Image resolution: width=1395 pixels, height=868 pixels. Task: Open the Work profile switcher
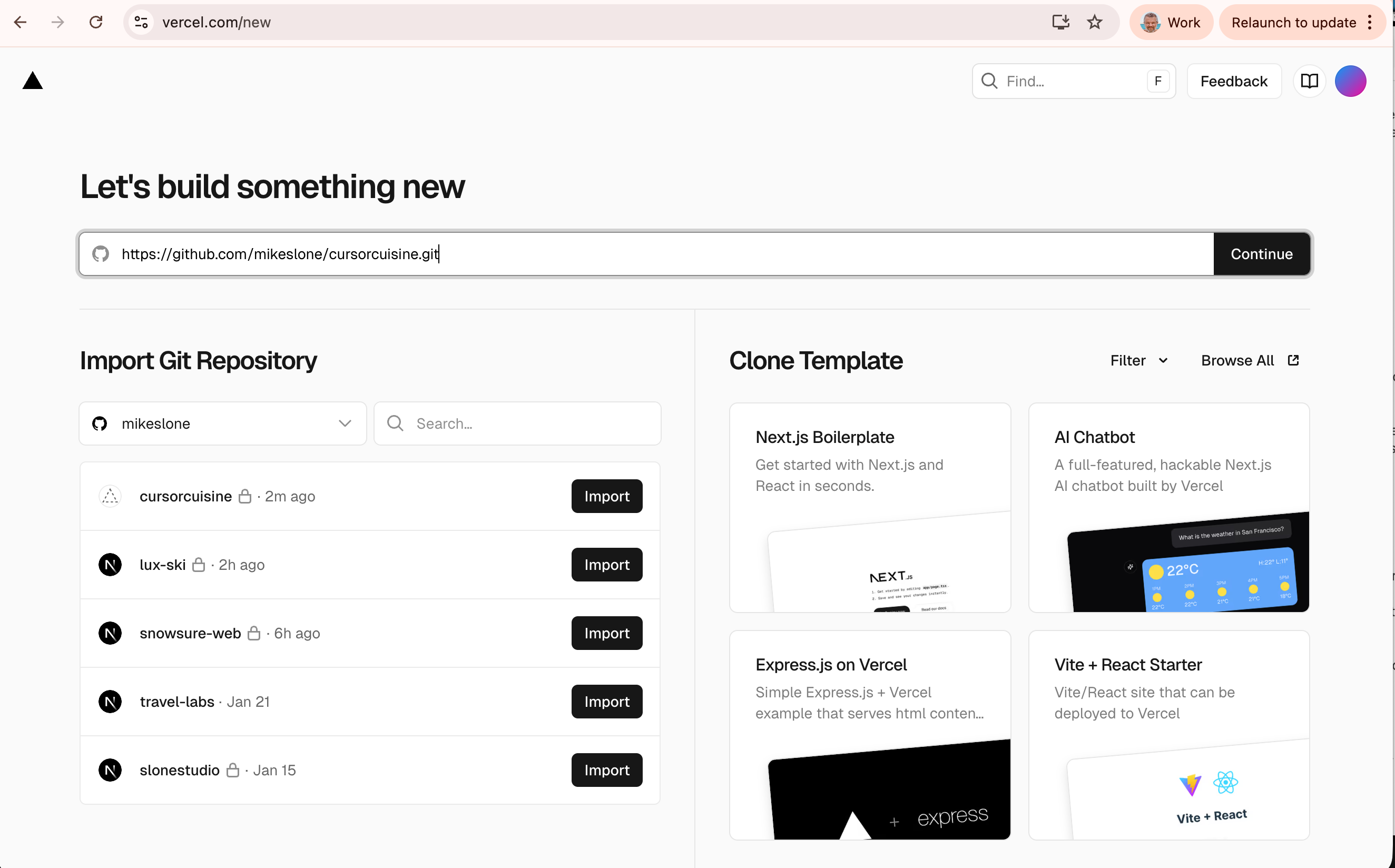coord(1171,23)
